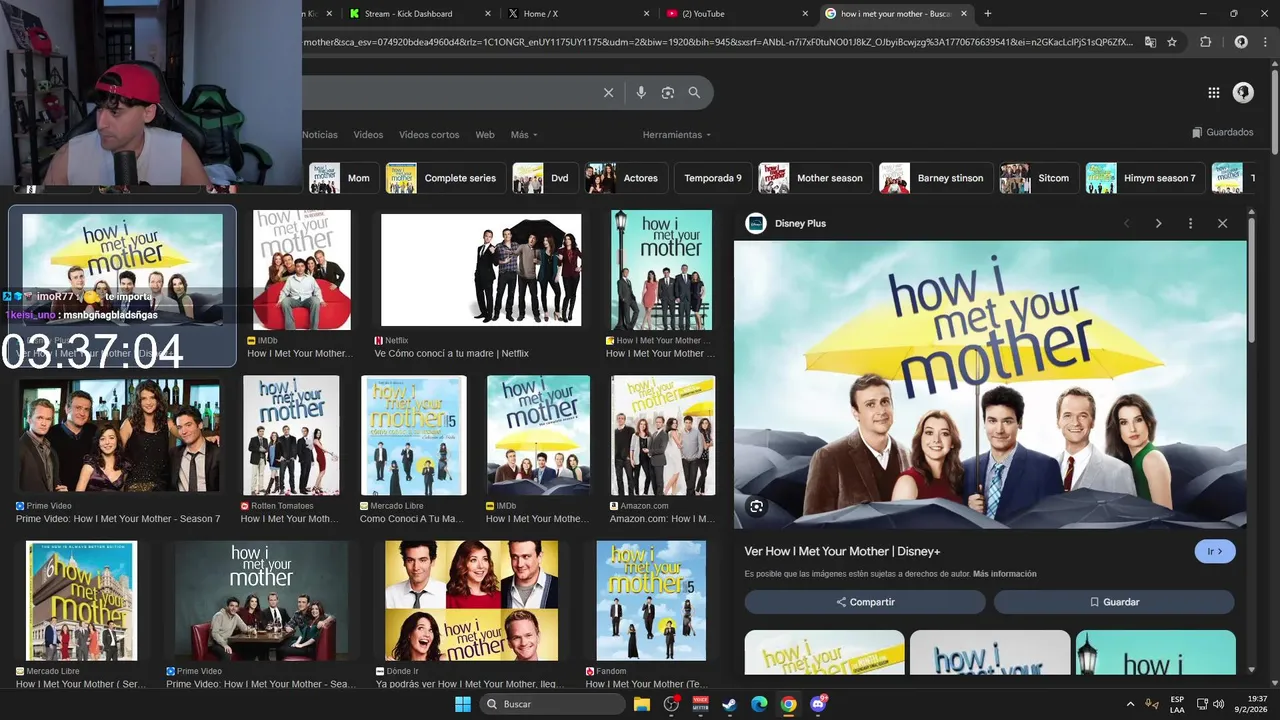Click Windows taskbar Buscar search box
1280x720 pixels.
tap(552, 704)
